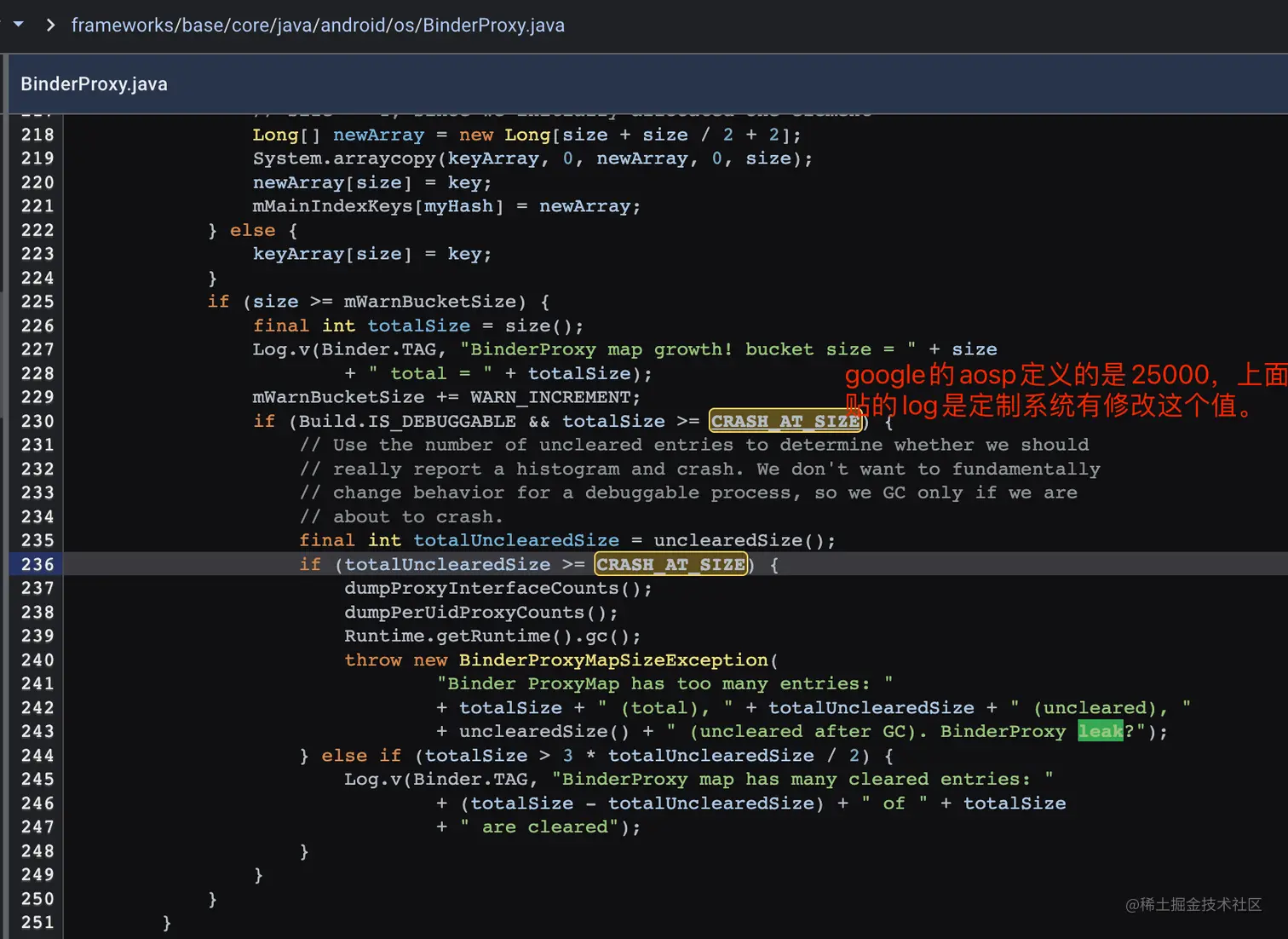Click the green highlighted word leak

click(1101, 731)
